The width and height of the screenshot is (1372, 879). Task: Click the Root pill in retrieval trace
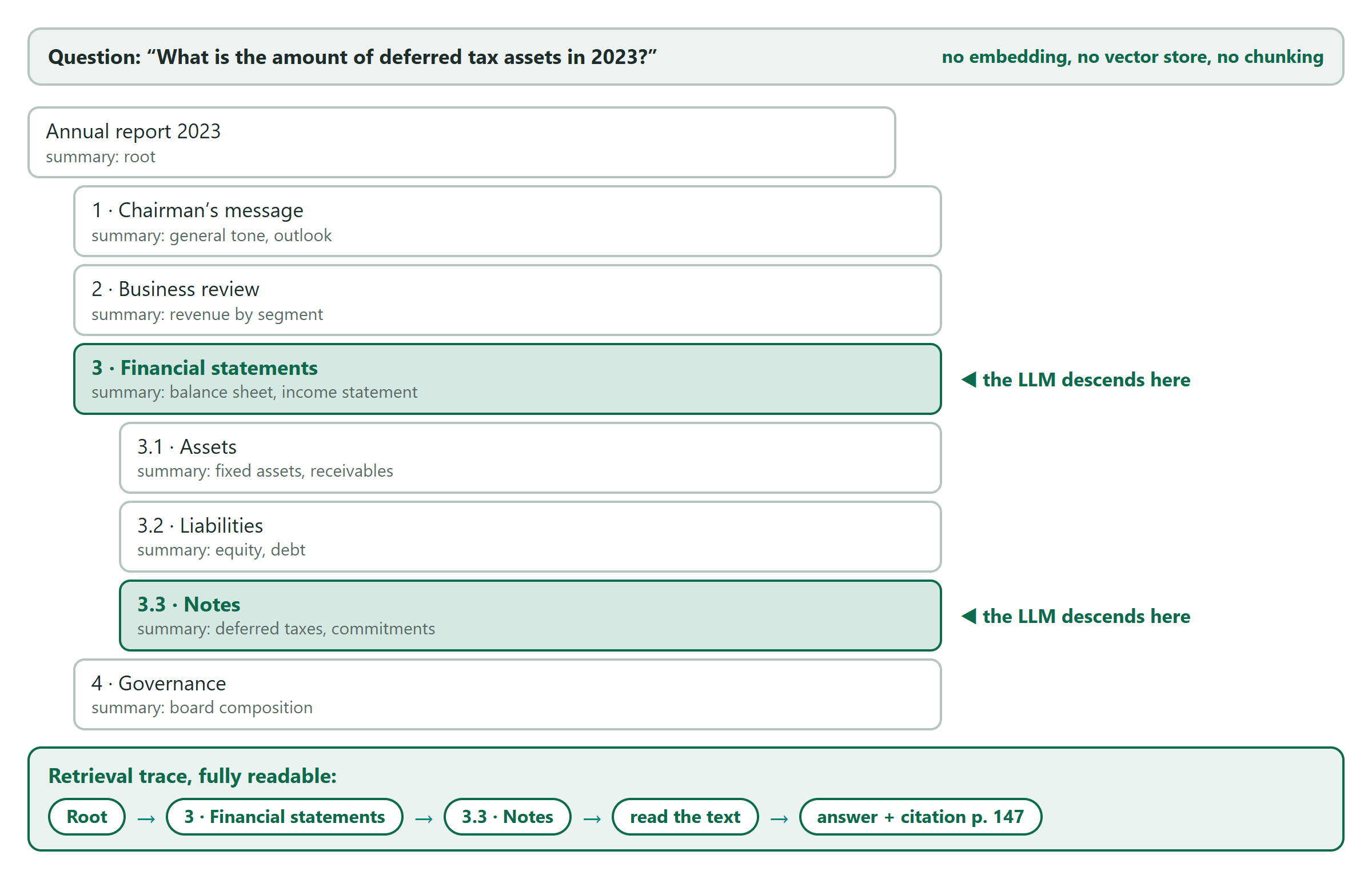coord(87,817)
